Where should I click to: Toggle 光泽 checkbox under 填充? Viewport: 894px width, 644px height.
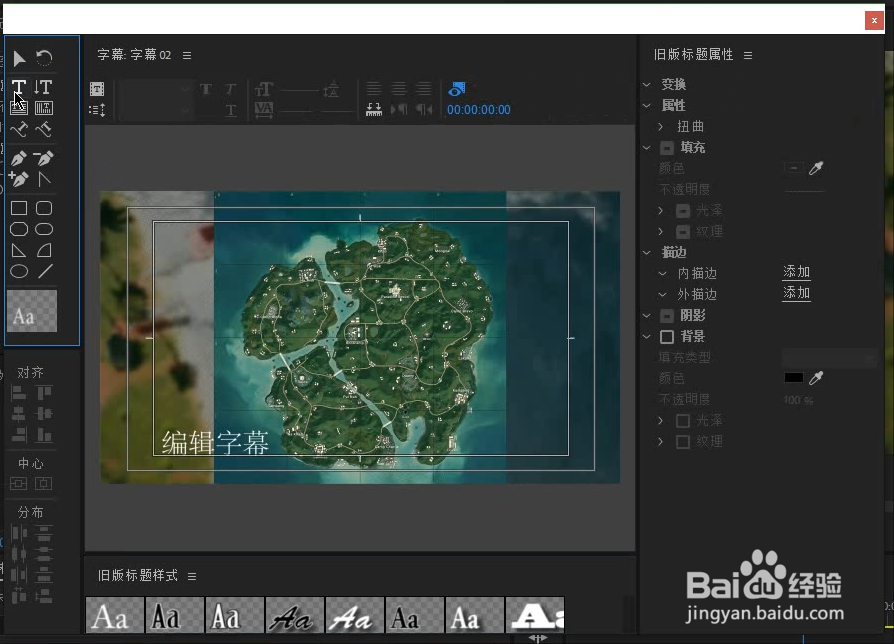(x=683, y=211)
